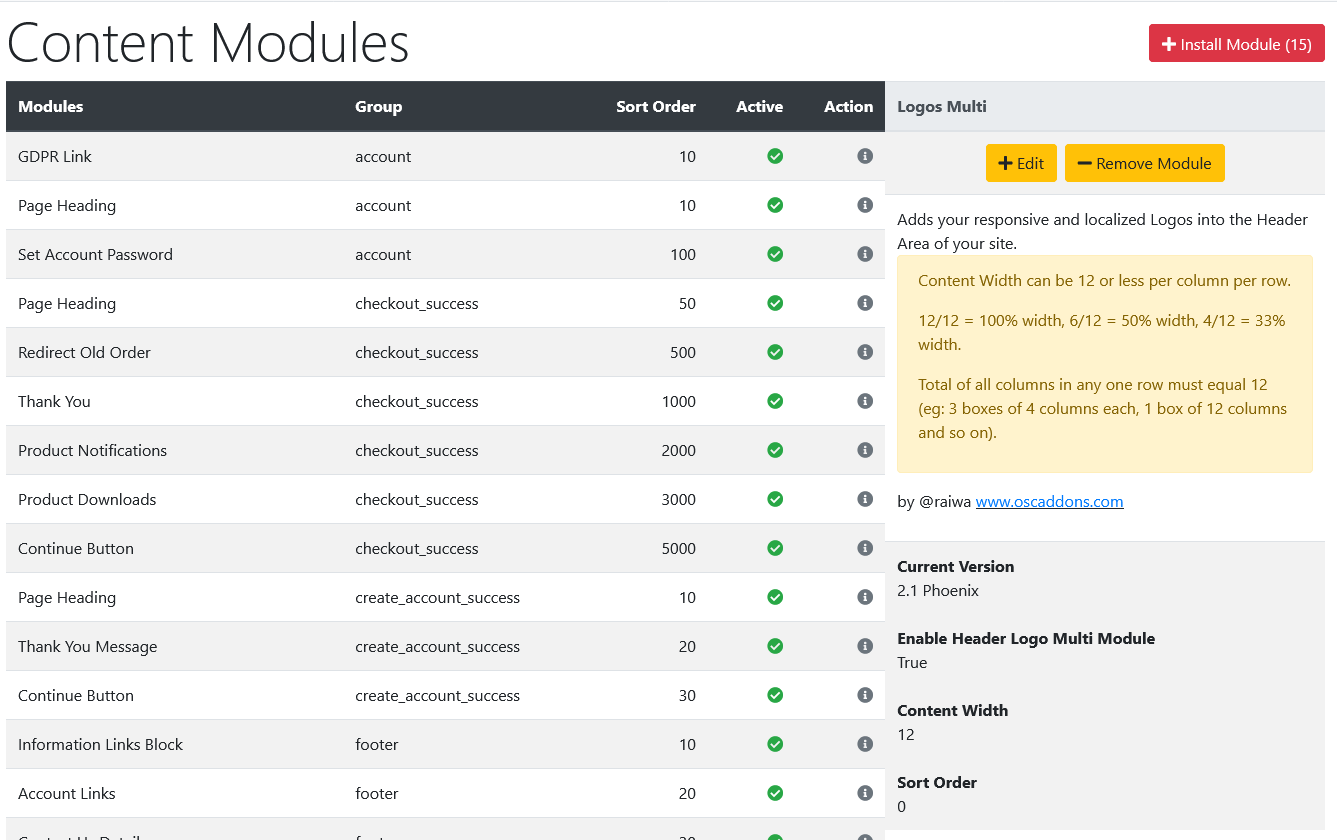1337x840 pixels.
Task: Click active checkmark on Account Links row
Action: pos(775,793)
